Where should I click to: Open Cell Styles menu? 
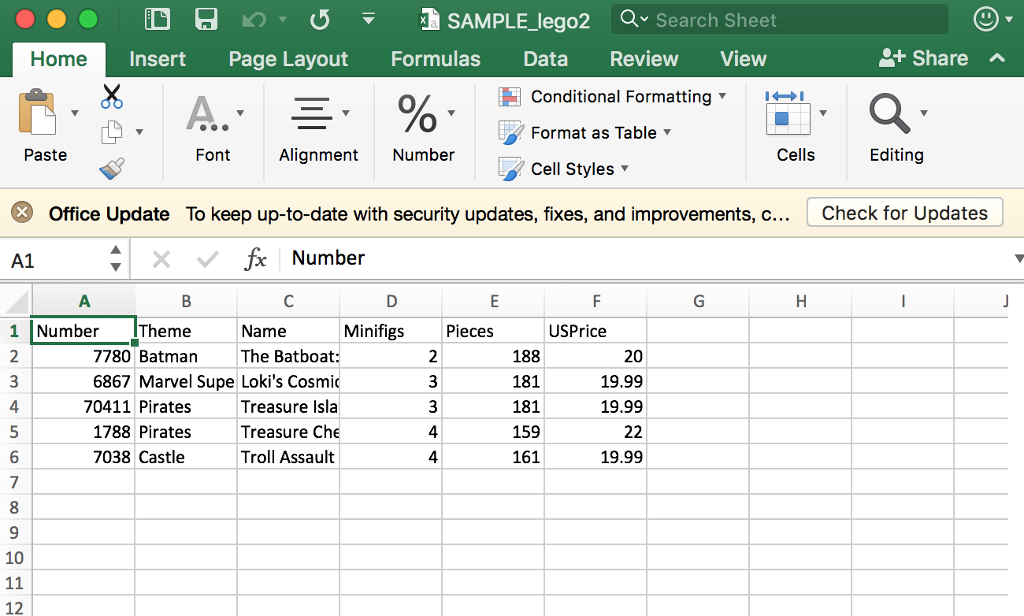coord(563,169)
